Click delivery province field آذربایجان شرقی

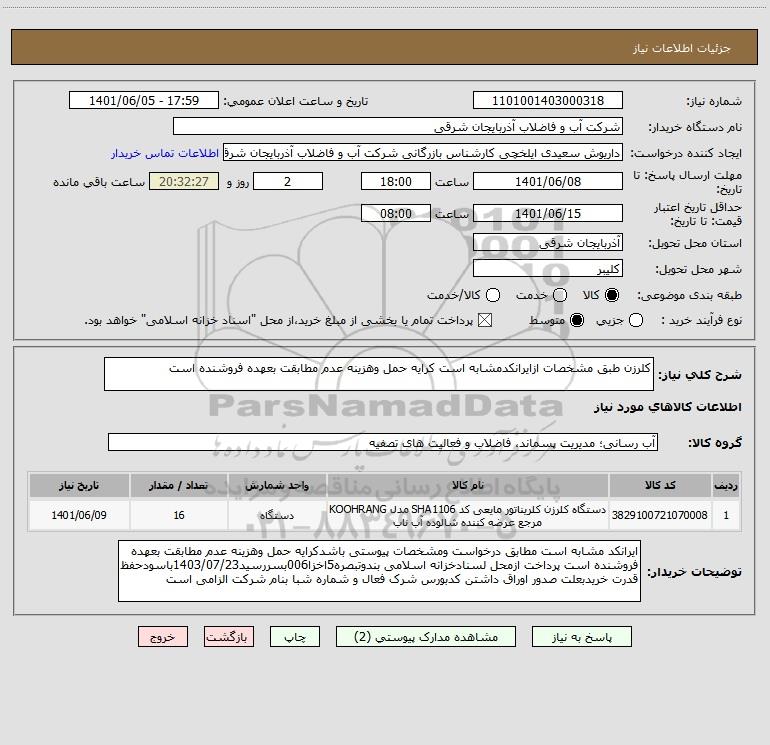[x=548, y=242]
